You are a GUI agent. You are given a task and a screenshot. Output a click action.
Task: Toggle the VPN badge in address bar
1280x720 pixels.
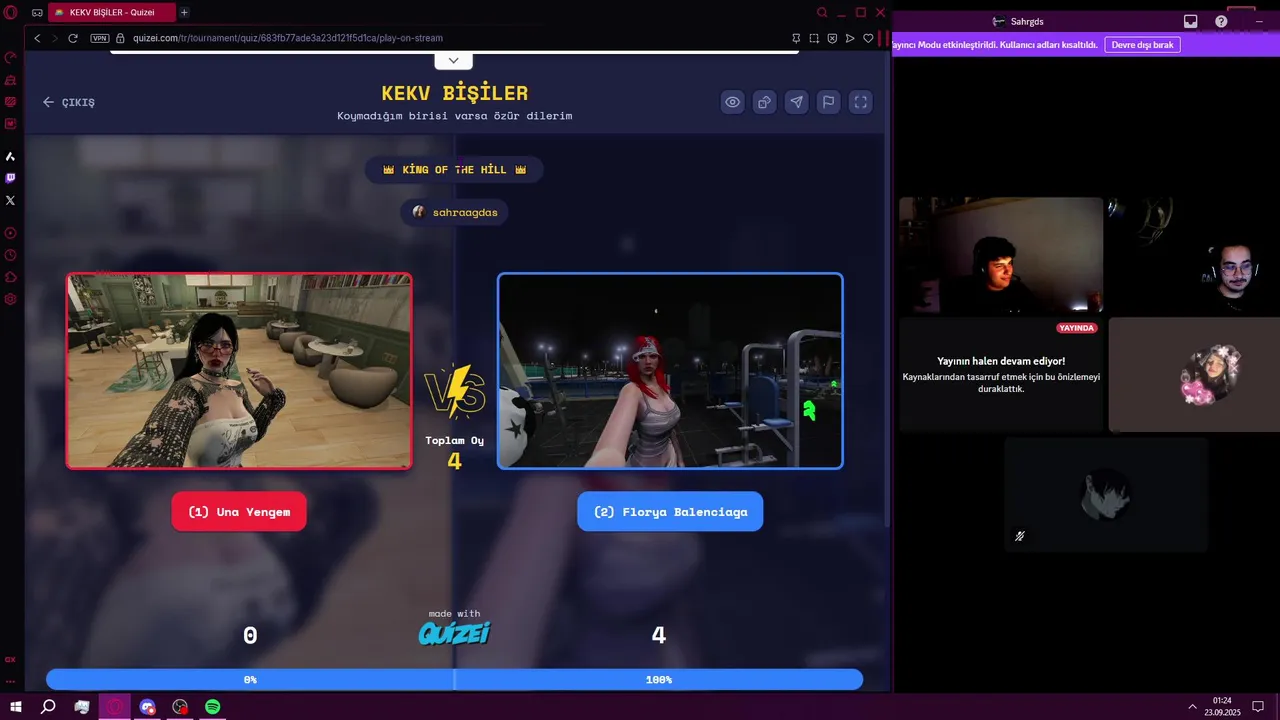point(99,38)
